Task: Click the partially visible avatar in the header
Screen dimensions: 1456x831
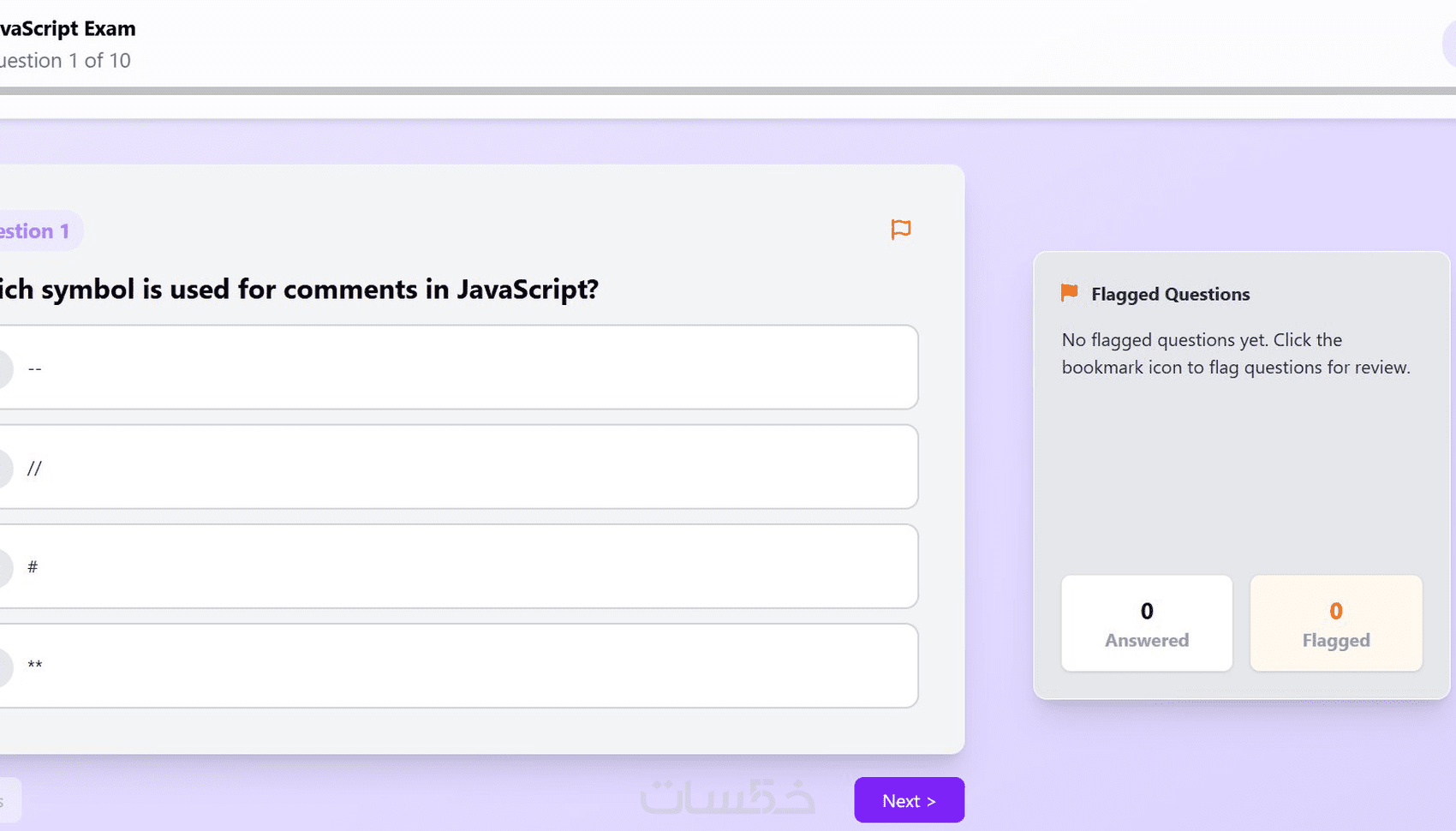Action: point(1449,43)
